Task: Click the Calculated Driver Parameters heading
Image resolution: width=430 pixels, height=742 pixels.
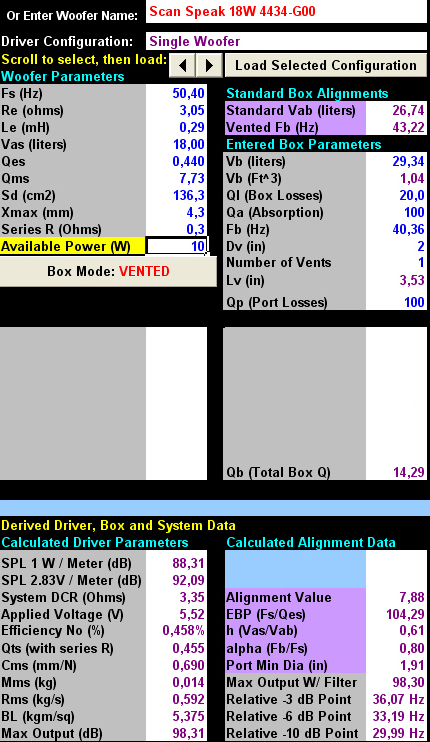Action: (95, 542)
